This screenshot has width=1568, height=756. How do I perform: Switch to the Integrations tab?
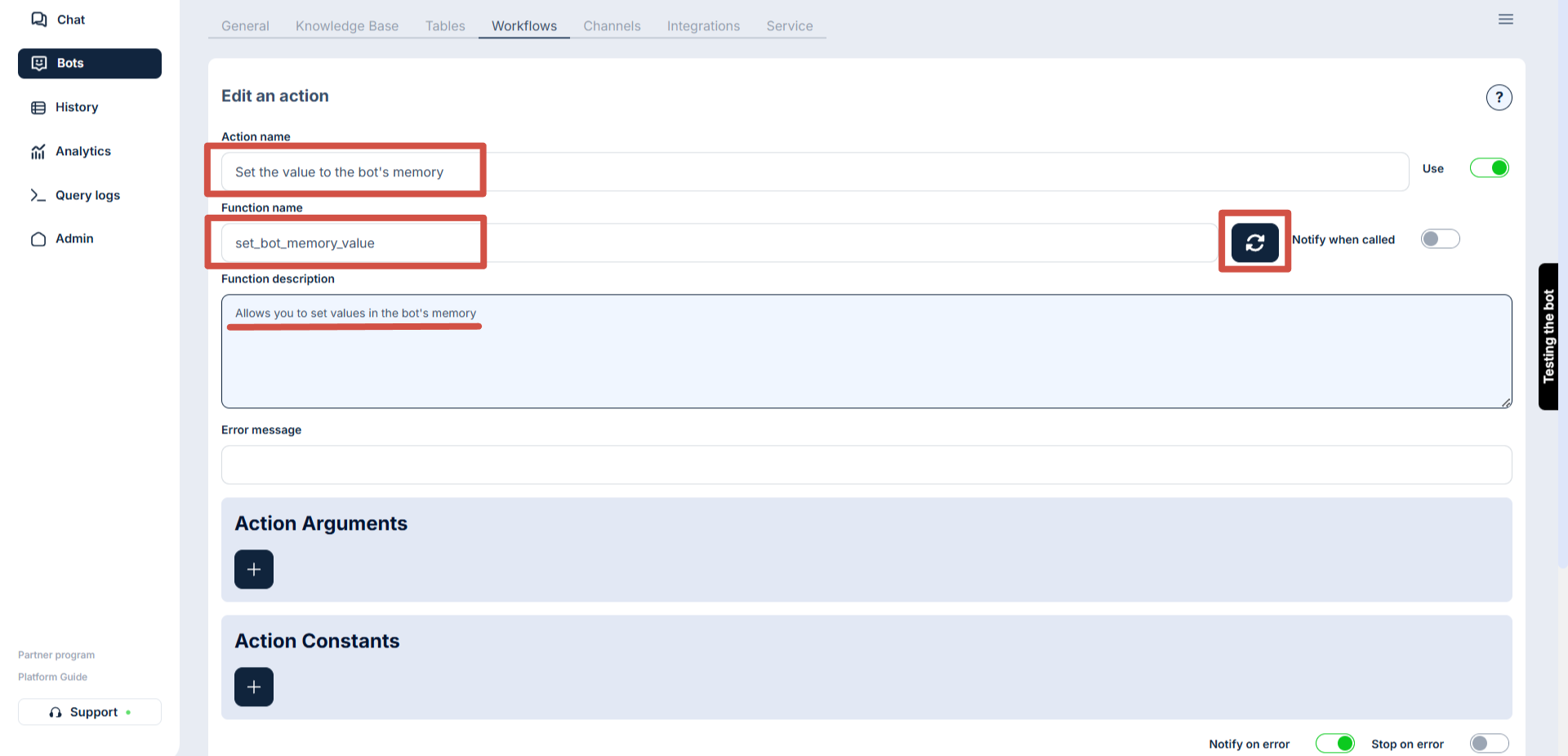pos(703,26)
